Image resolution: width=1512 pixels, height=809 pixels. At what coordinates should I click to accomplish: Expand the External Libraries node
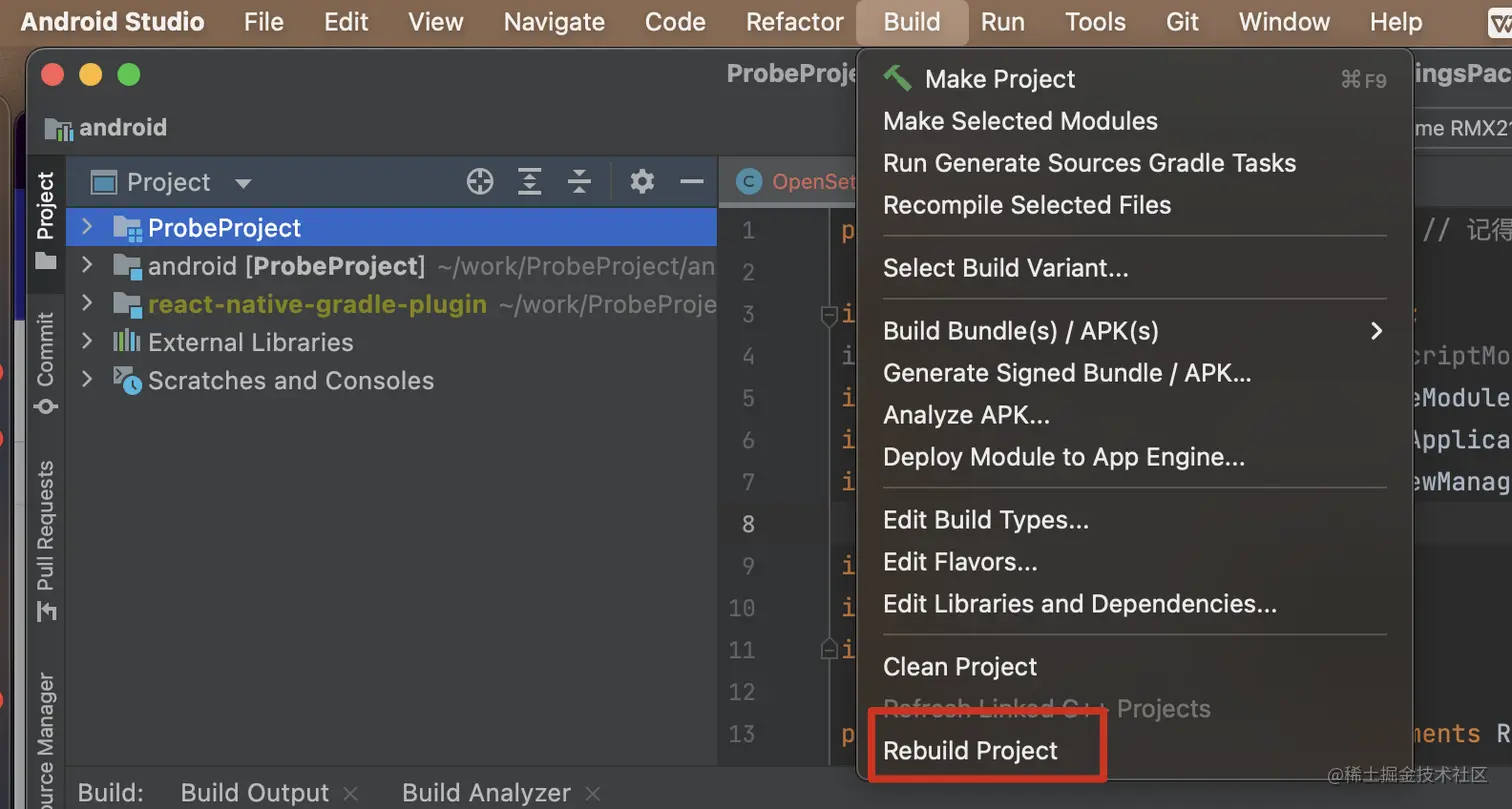point(87,342)
